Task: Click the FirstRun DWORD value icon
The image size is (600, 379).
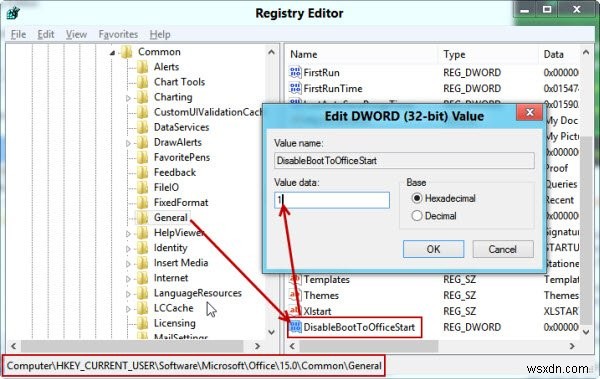Action: pos(295,72)
